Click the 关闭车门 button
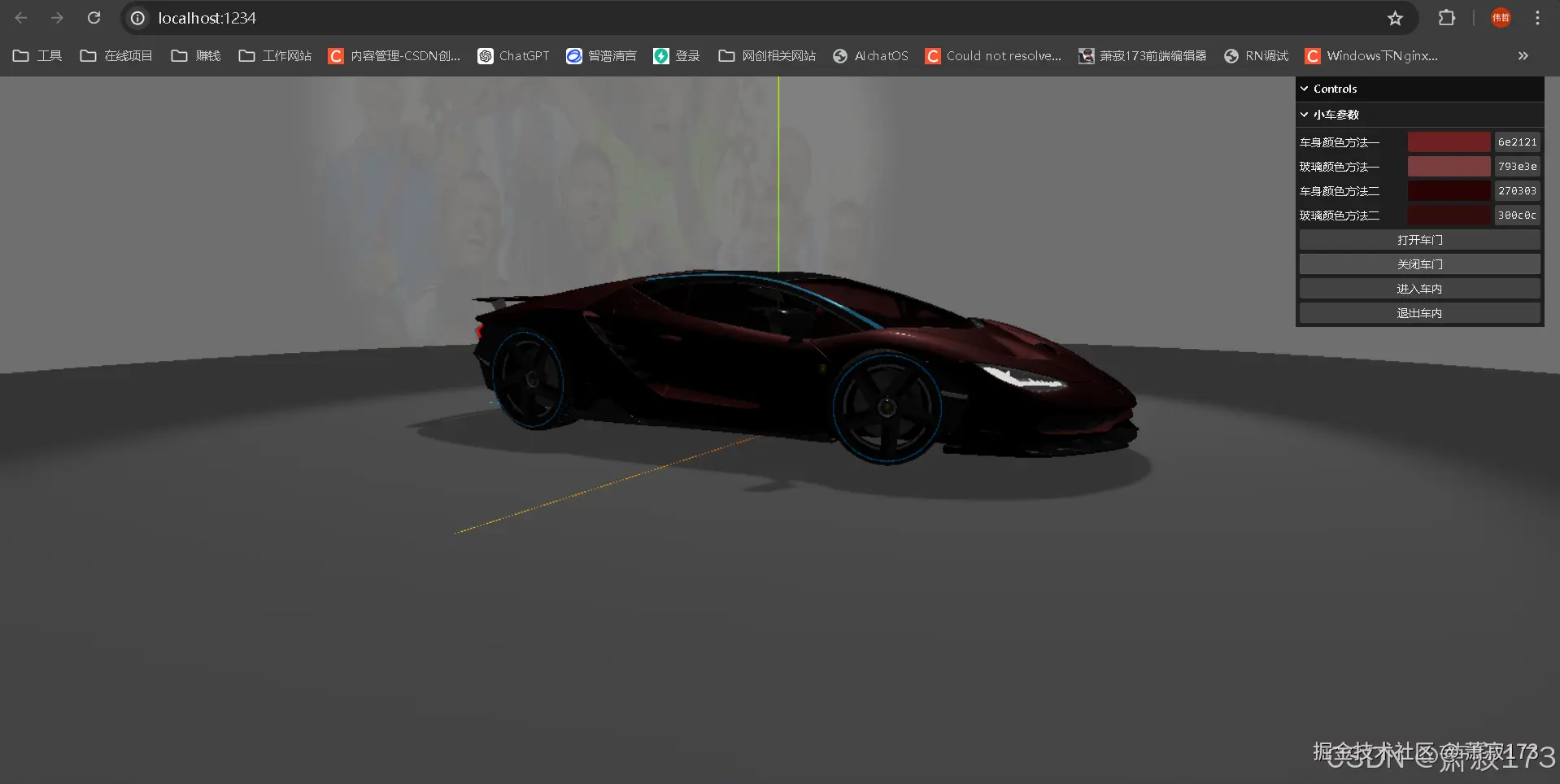 pos(1419,264)
